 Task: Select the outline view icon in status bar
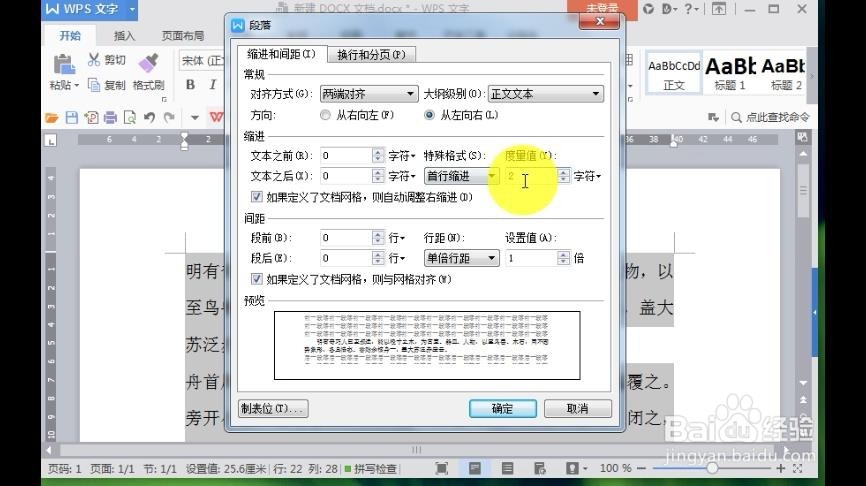click(x=507, y=468)
